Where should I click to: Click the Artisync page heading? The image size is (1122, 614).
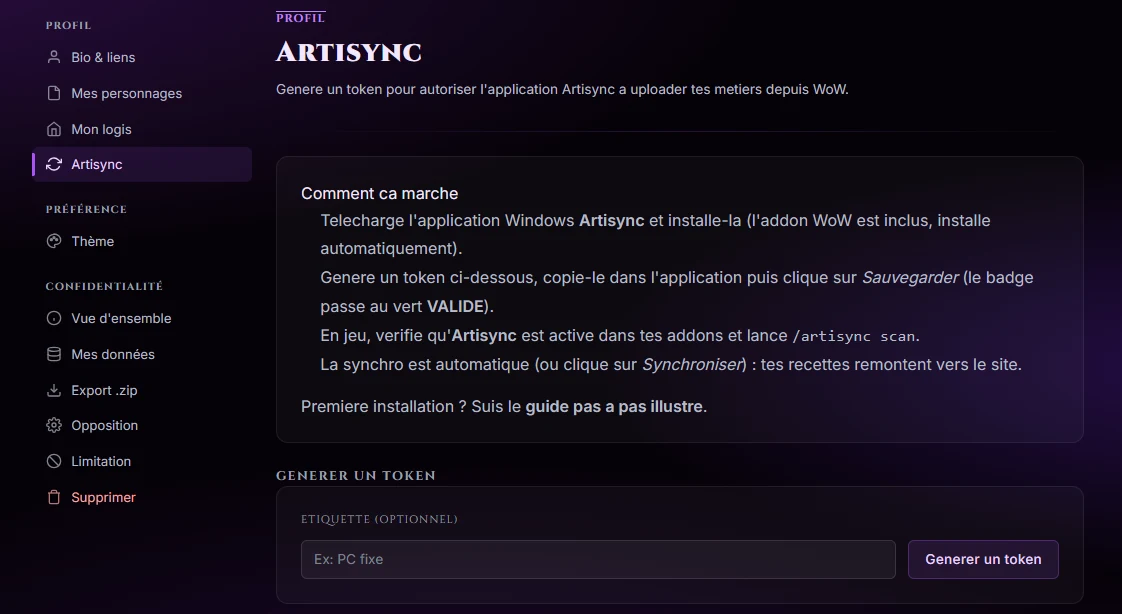pyautogui.click(x=349, y=52)
